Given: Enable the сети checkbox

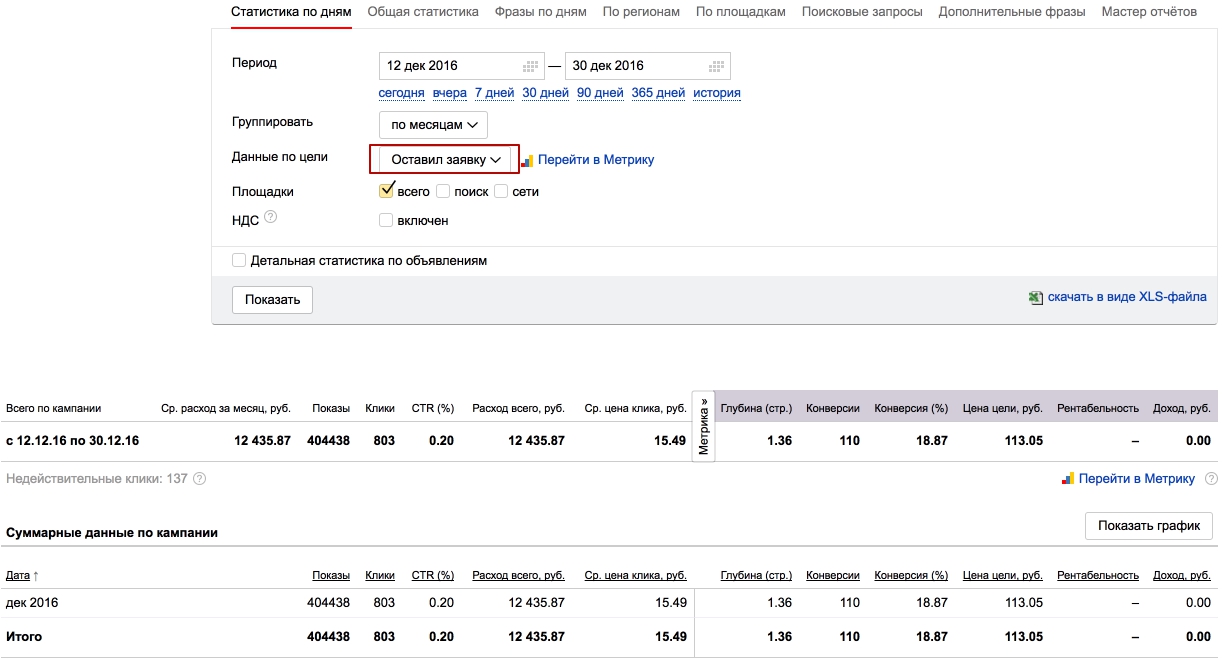Looking at the screenshot, I should point(501,191).
